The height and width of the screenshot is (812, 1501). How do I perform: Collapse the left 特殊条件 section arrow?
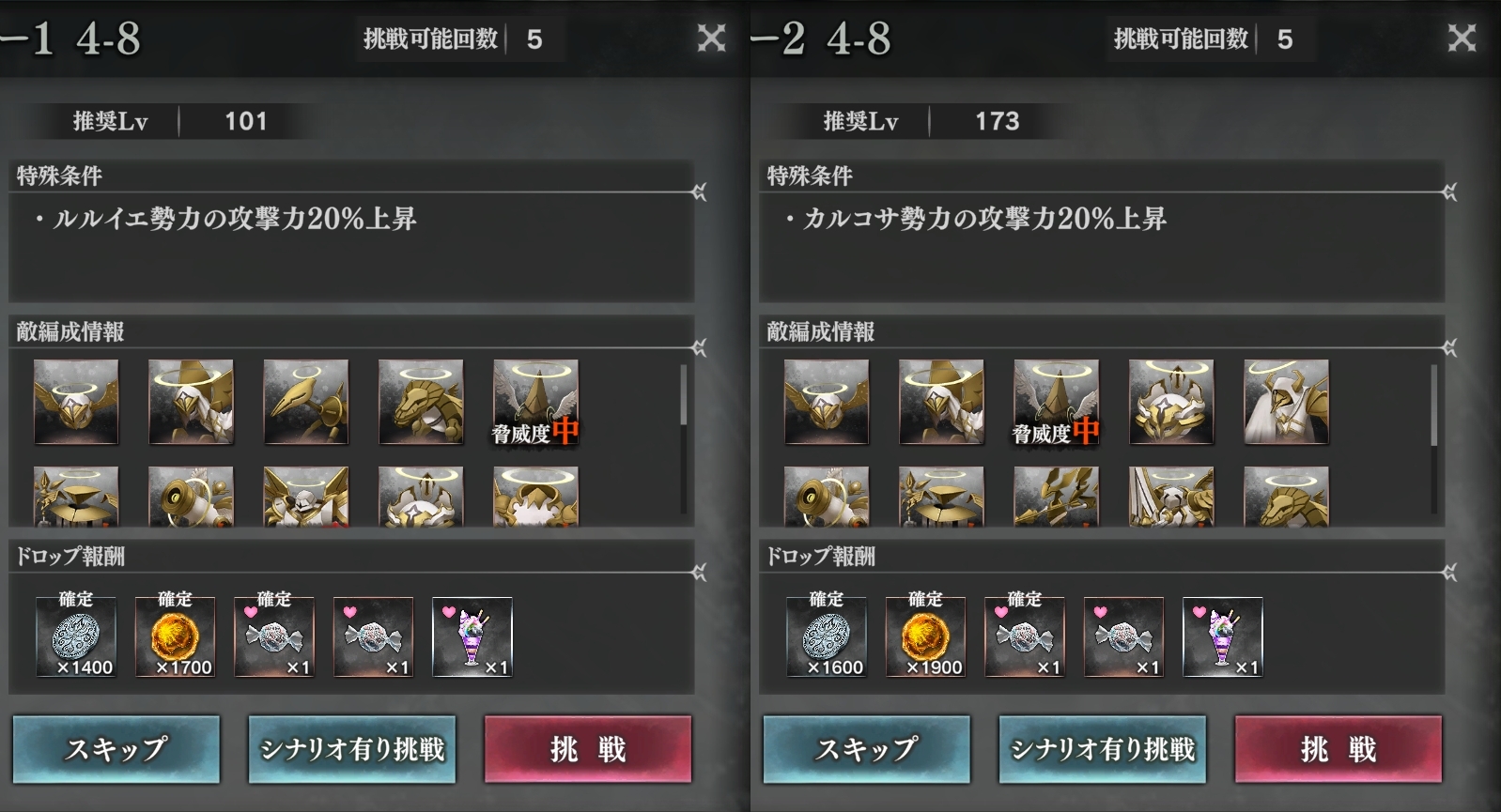click(699, 192)
